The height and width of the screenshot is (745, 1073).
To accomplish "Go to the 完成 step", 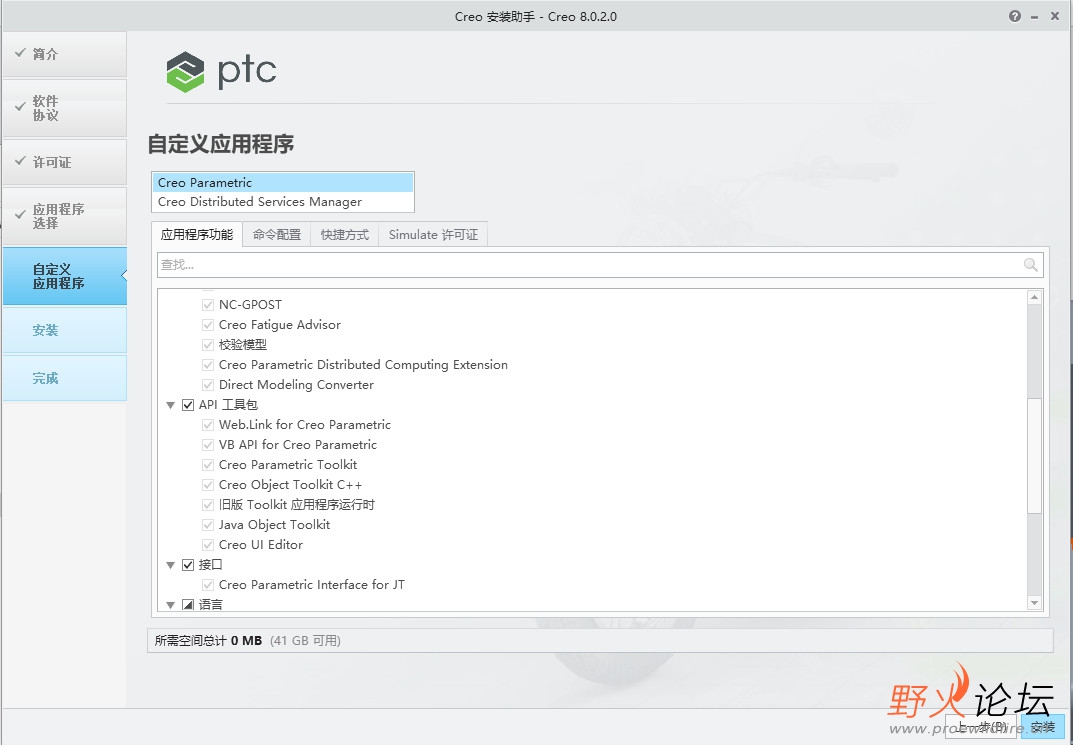I will coord(64,378).
